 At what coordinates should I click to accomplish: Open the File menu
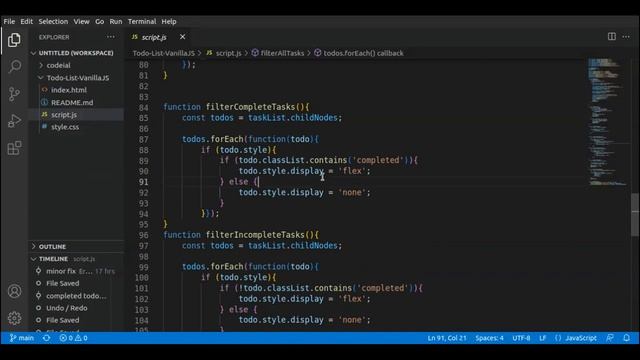[9, 22]
